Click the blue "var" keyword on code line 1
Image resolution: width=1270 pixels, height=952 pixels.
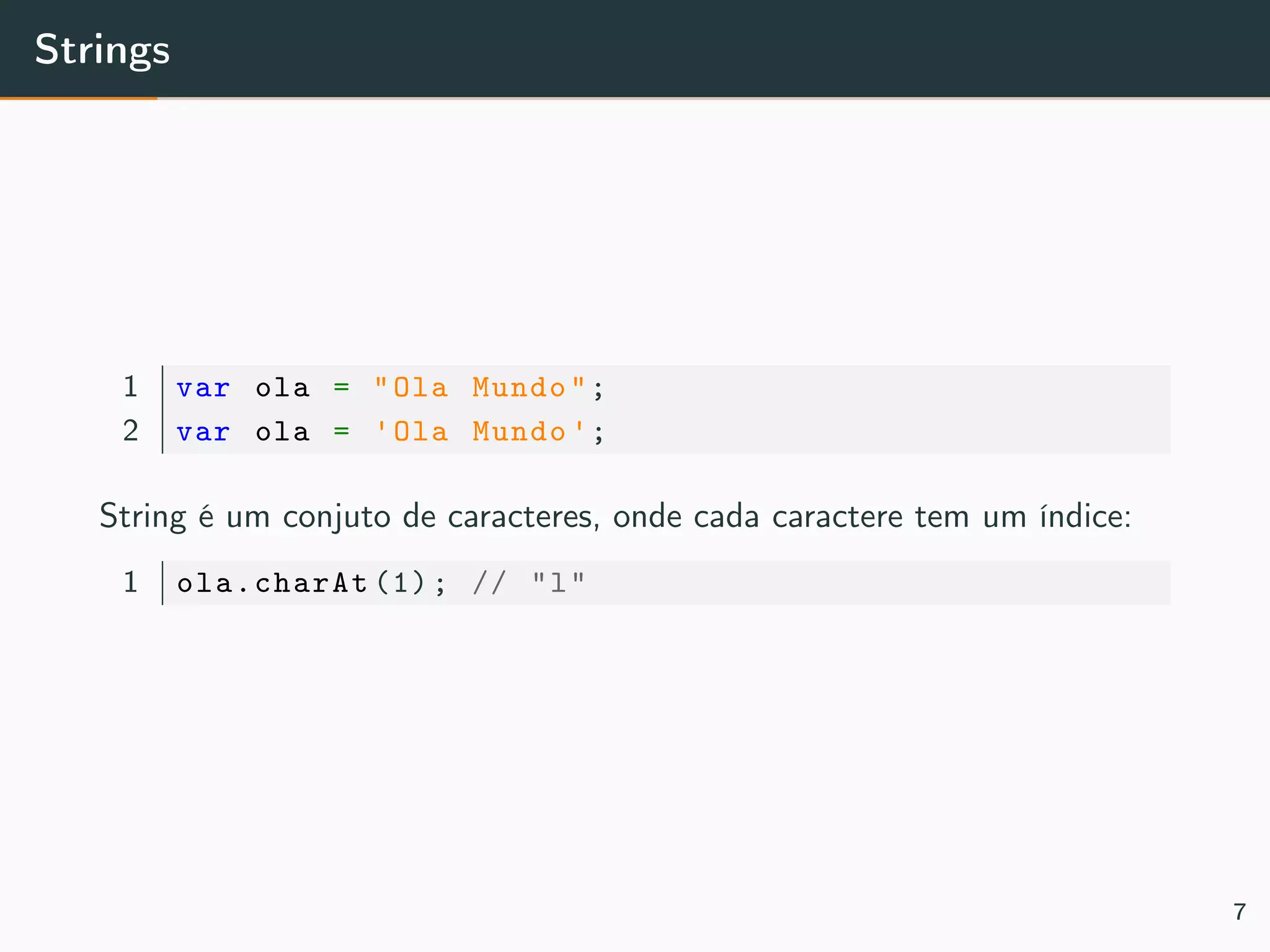click(203, 389)
